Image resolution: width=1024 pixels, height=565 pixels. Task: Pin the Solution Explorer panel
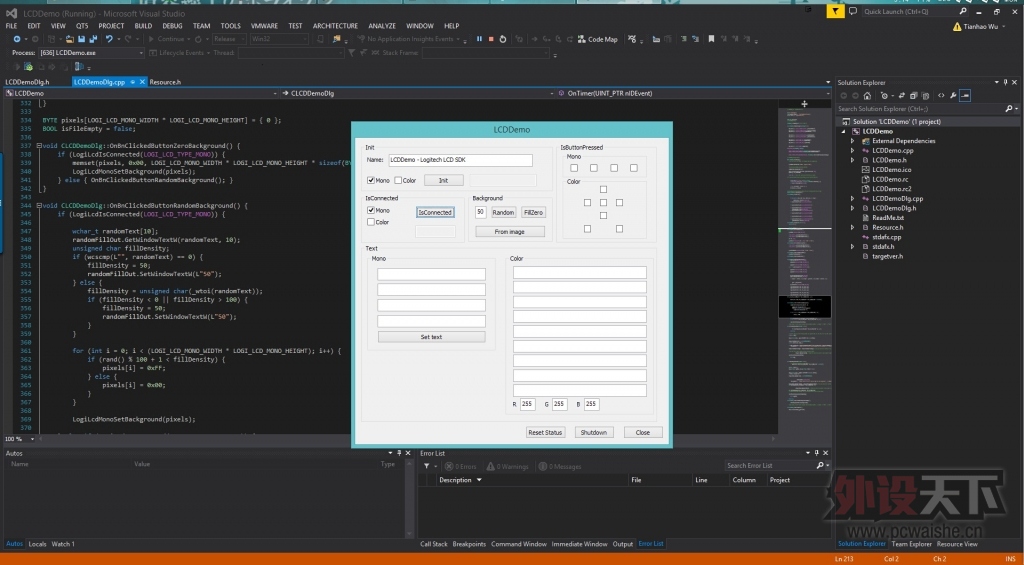coord(1006,82)
